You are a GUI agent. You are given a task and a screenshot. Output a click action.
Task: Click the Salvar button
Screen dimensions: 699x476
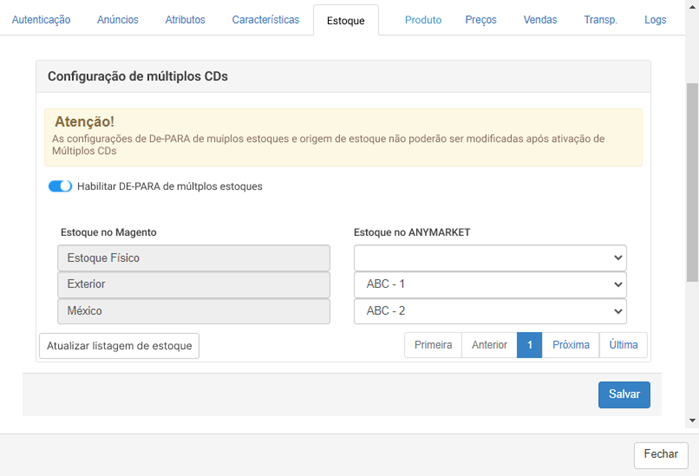pyautogui.click(x=624, y=394)
